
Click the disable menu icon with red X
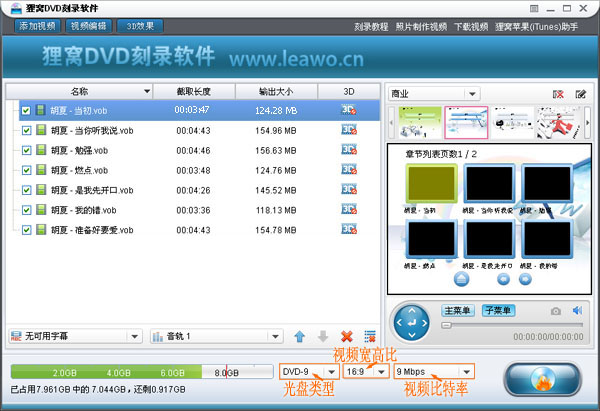coord(558,94)
